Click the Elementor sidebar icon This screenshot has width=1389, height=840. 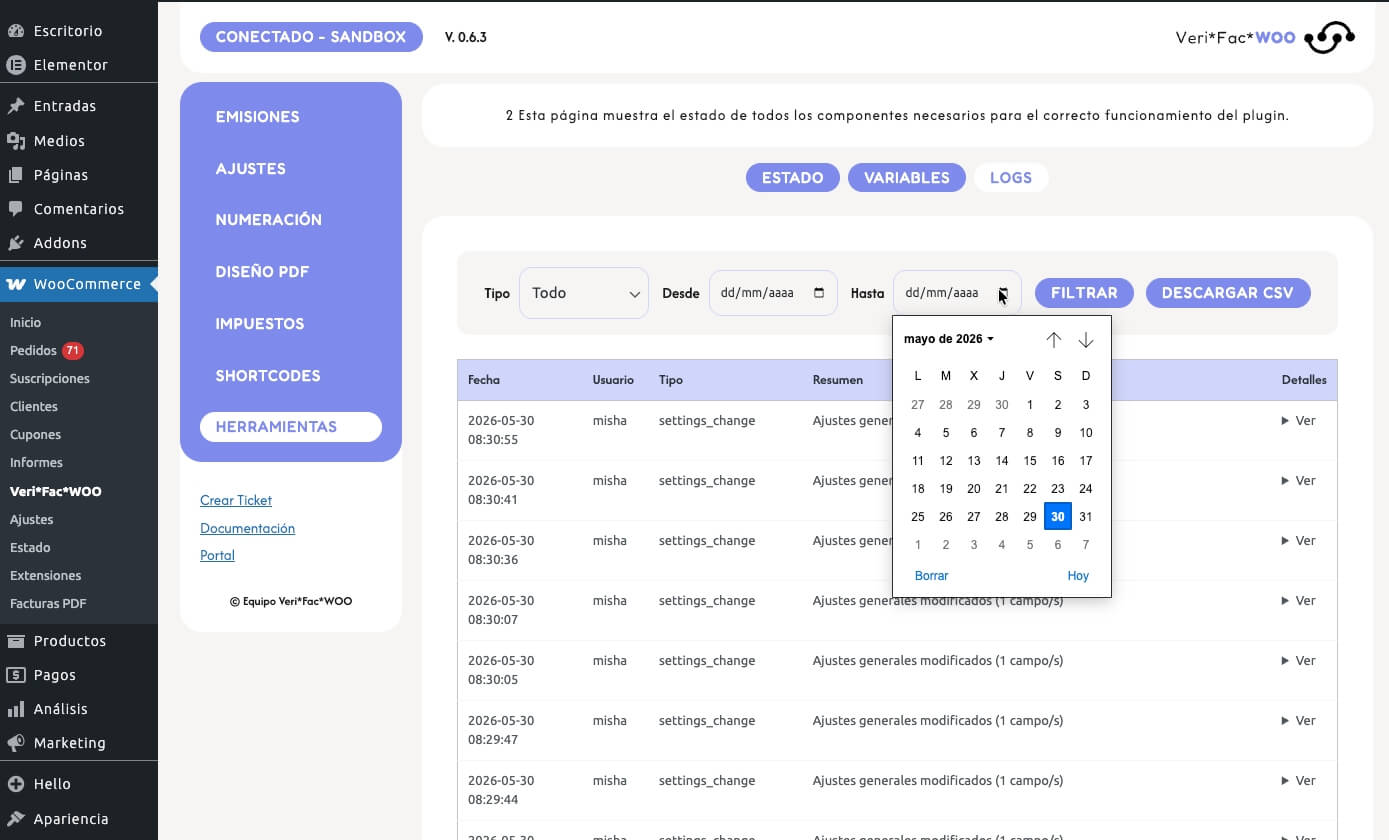click(16, 65)
